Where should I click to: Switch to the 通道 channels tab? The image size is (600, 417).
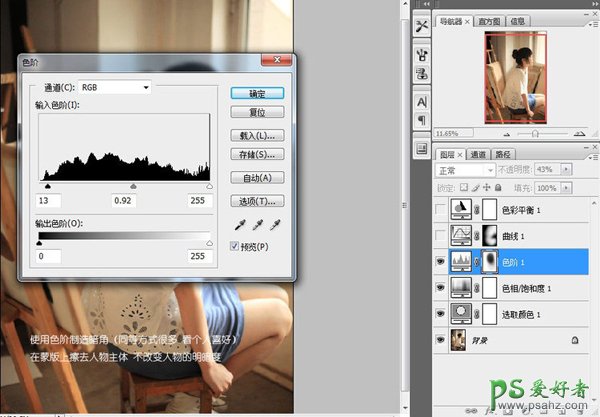coord(479,154)
